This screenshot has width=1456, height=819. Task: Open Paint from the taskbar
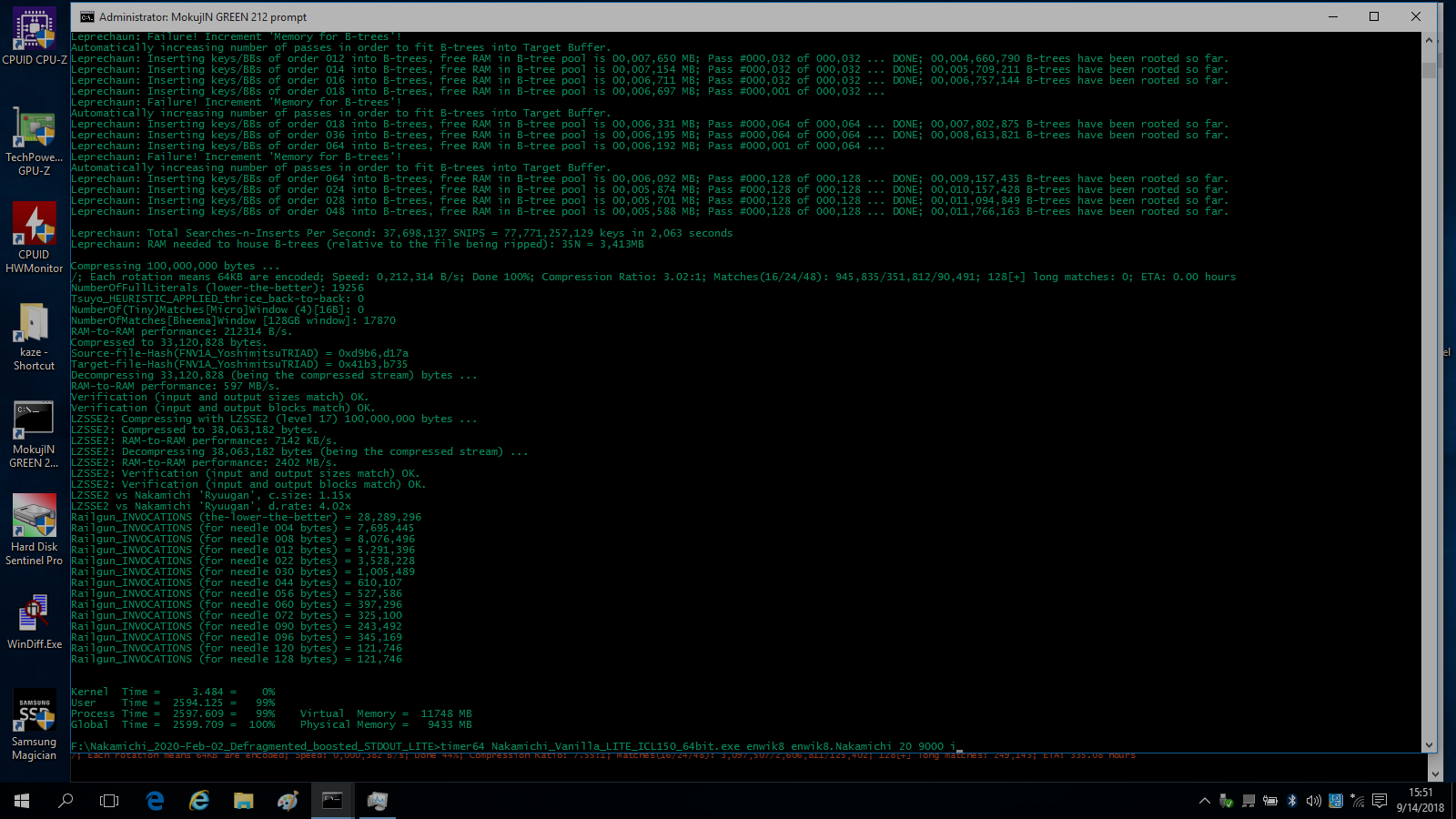pyautogui.click(x=288, y=801)
